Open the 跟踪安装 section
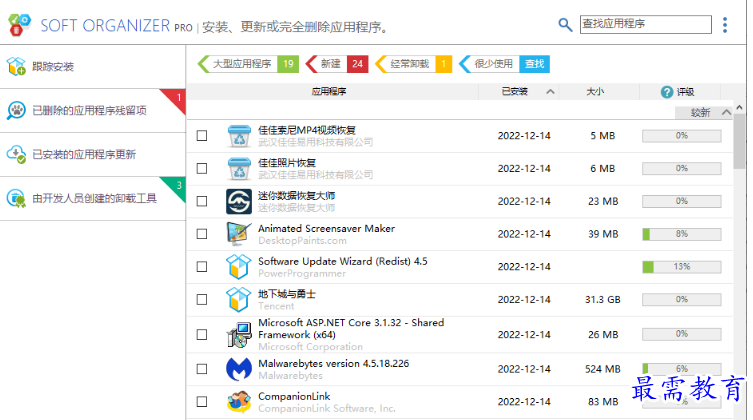 click(x=93, y=67)
